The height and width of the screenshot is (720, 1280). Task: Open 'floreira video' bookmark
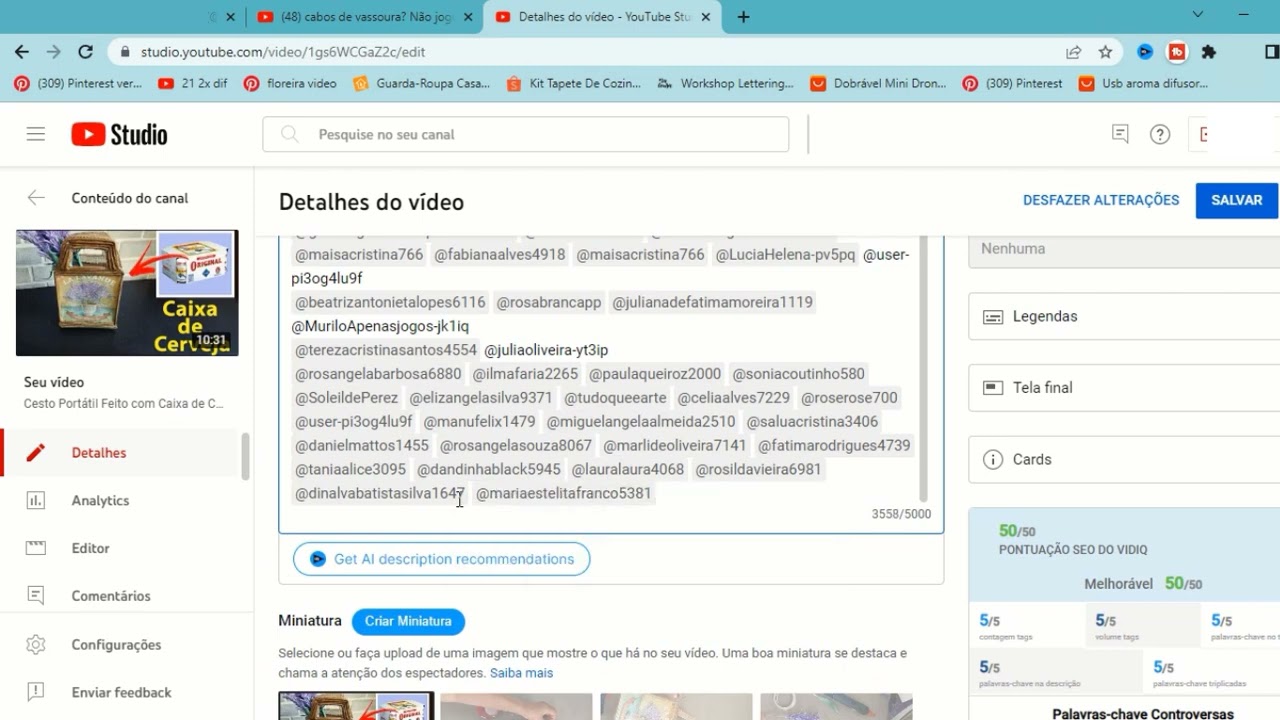tap(290, 84)
